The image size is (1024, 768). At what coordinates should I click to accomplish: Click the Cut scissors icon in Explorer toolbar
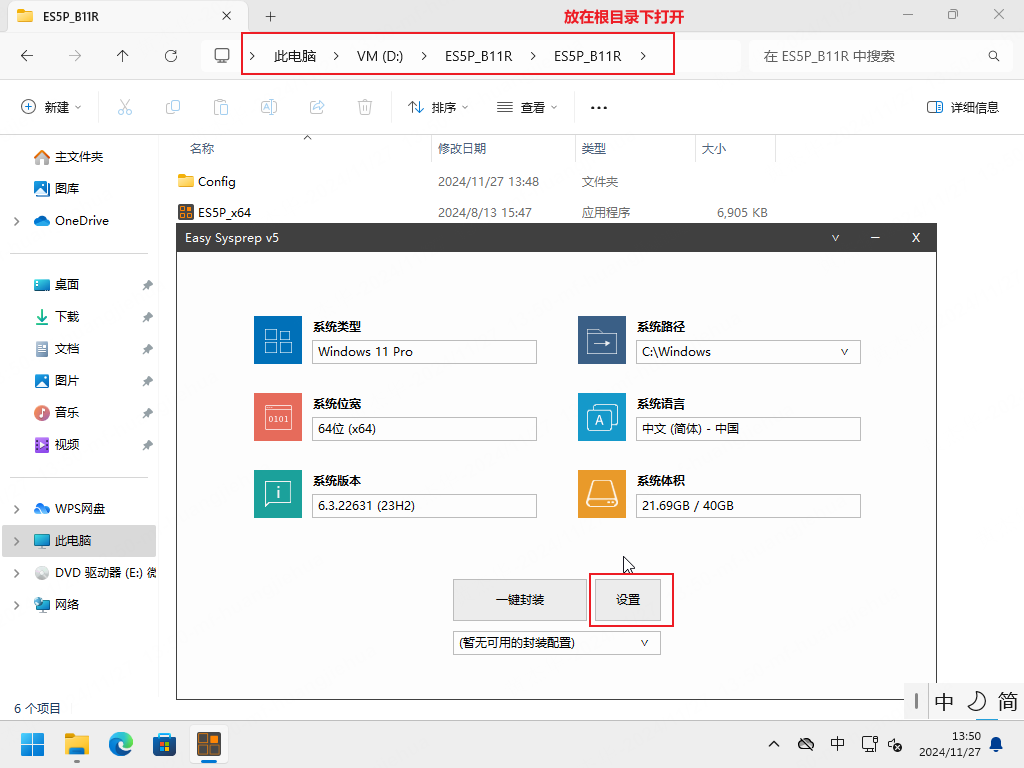[x=125, y=107]
